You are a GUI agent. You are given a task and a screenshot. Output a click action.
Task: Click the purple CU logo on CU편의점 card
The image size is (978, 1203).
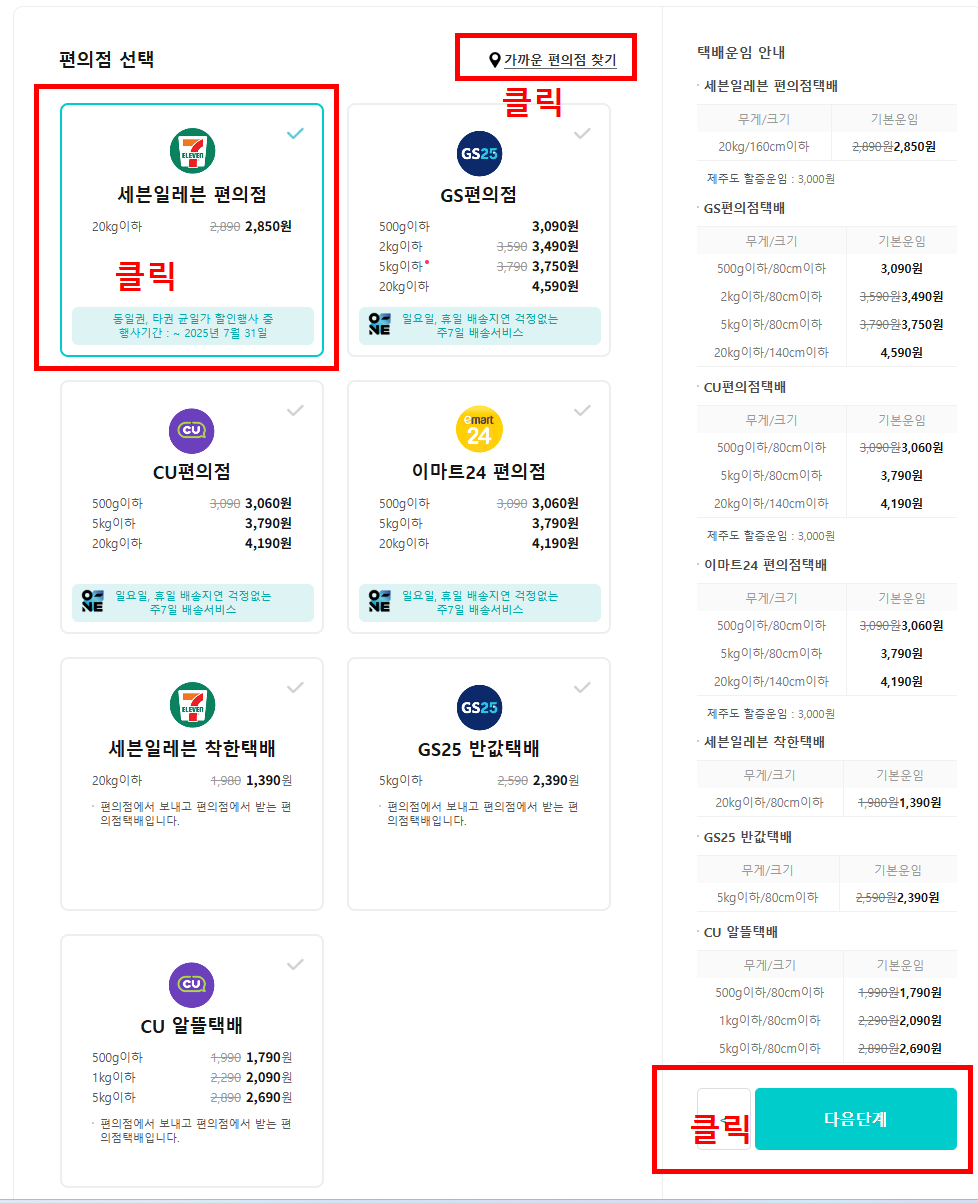pyautogui.click(x=192, y=431)
